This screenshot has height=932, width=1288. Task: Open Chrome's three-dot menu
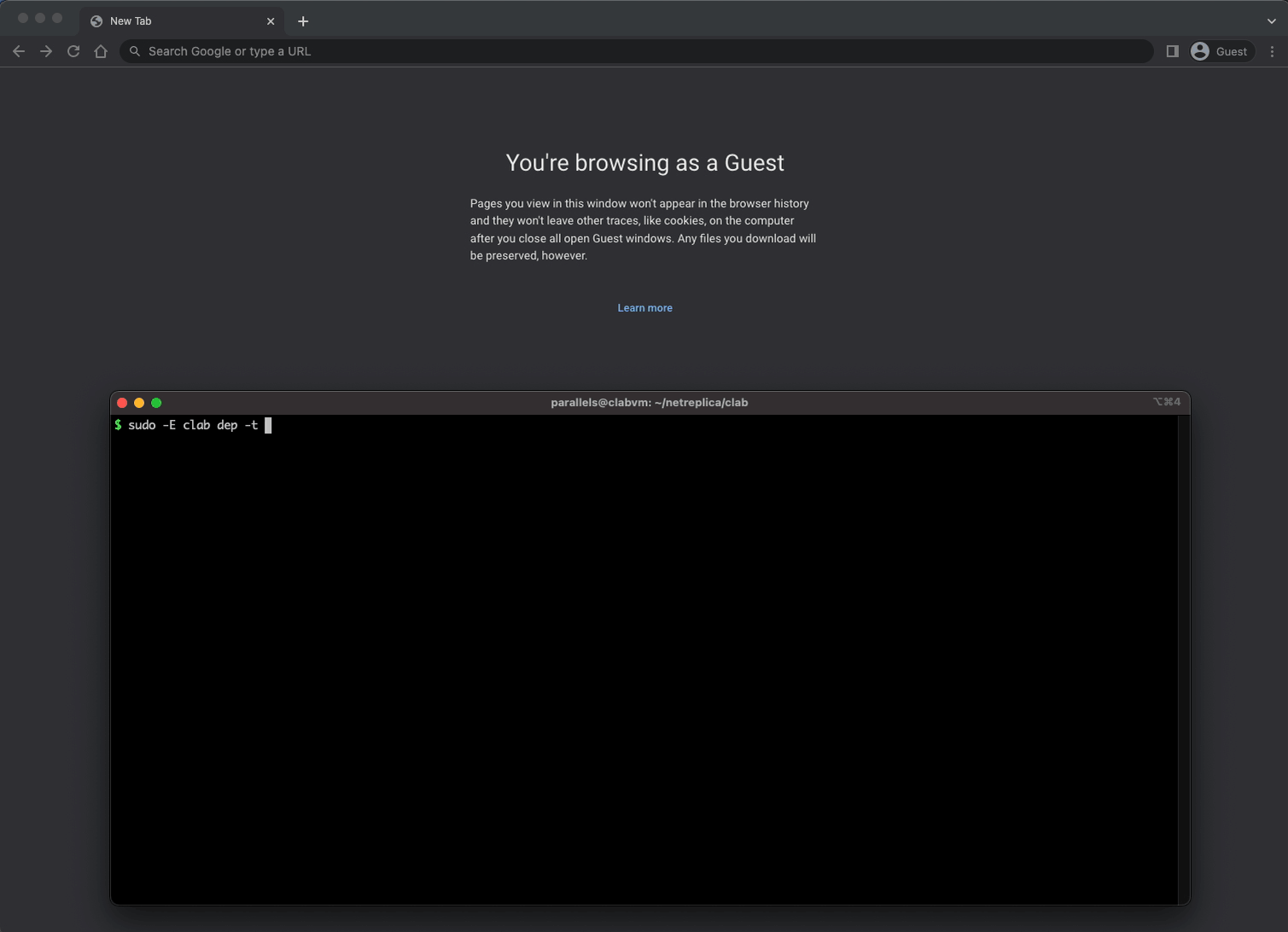[1272, 51]
